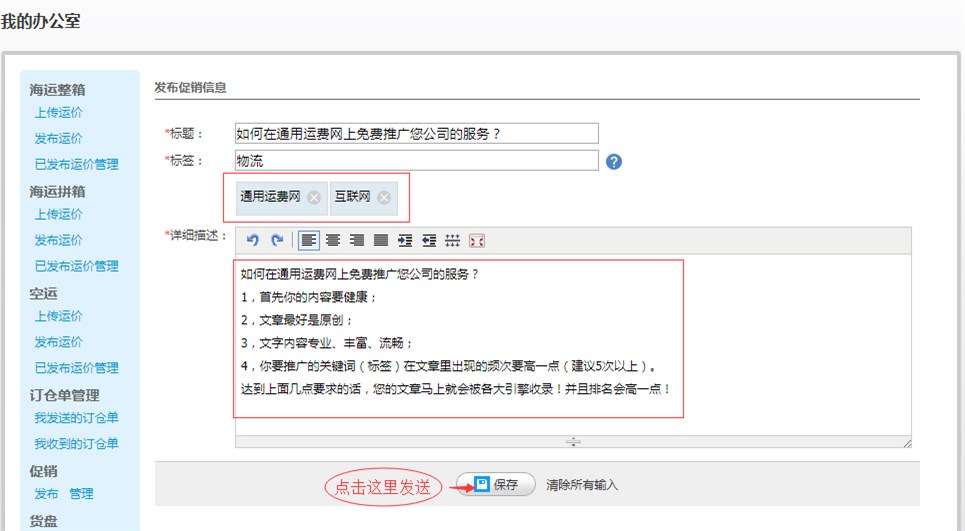965x531 pixels.
Task: Open 我发送的订仓单 link
Action: 77,418
